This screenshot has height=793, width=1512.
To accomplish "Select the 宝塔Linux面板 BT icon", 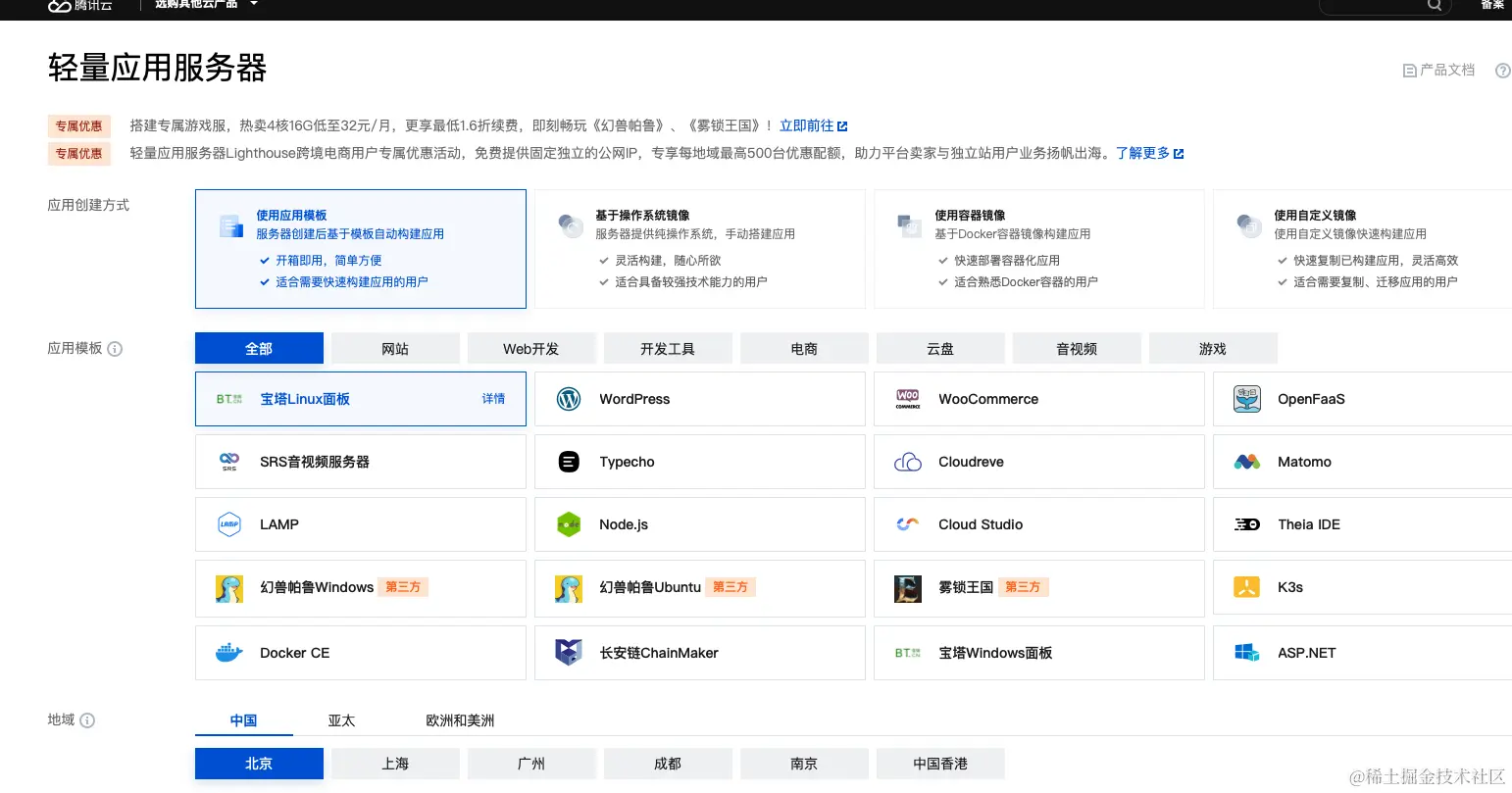I will (x=228, y=399).
